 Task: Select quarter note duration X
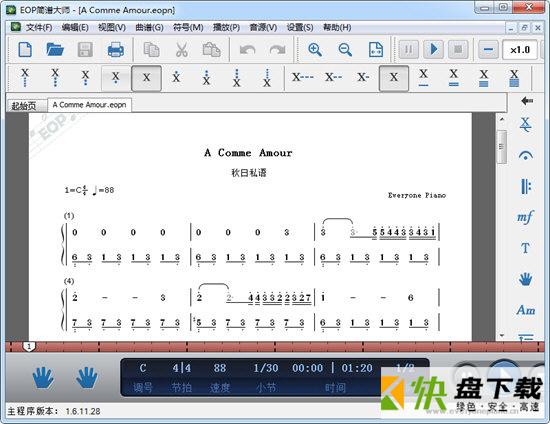tap(394, 78)
